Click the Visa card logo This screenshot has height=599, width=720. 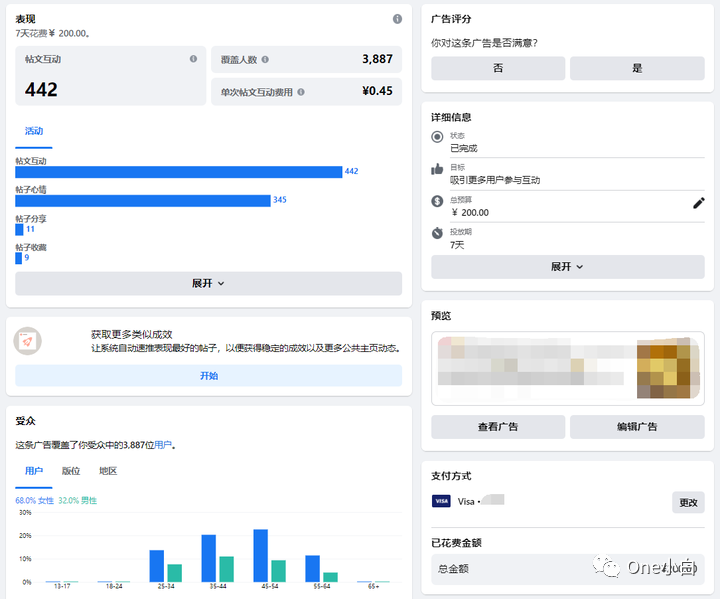(x=441, y=501)
